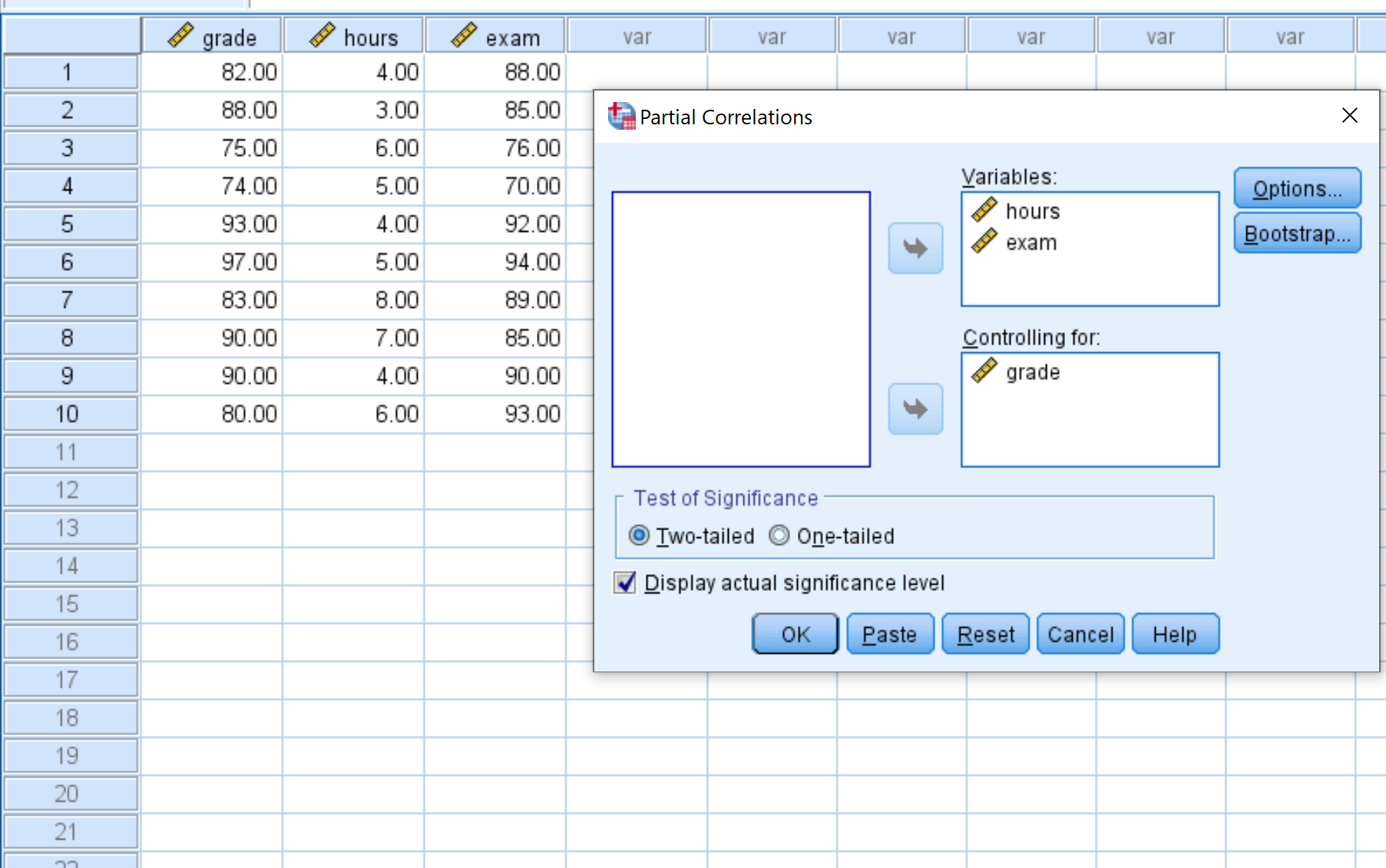Uncheck Display actual significance level
Screen dimensions: 1386x868
(x=625, y=583)
